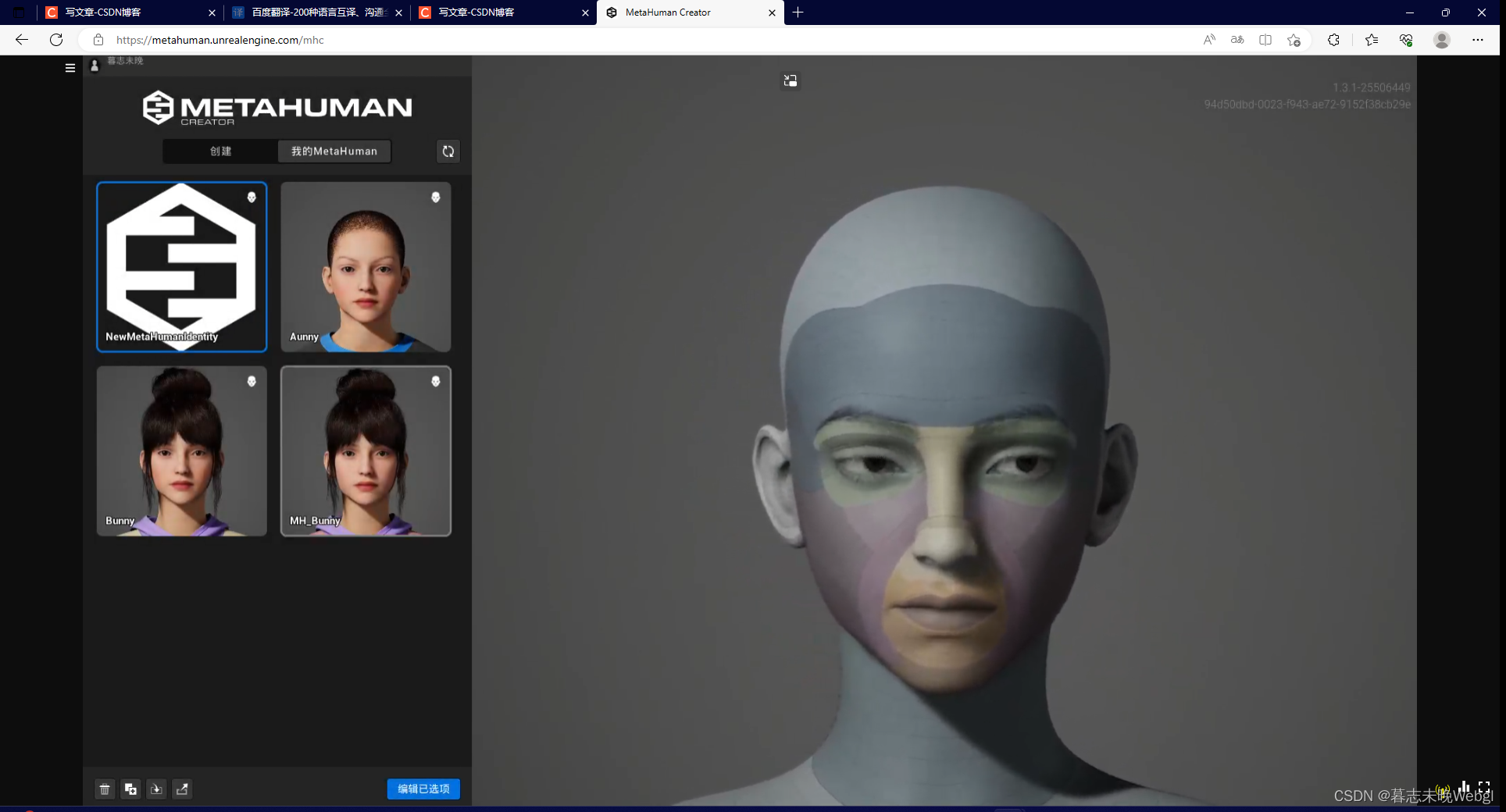Click the stats bars icon in viewport corner

[1464, 787]
